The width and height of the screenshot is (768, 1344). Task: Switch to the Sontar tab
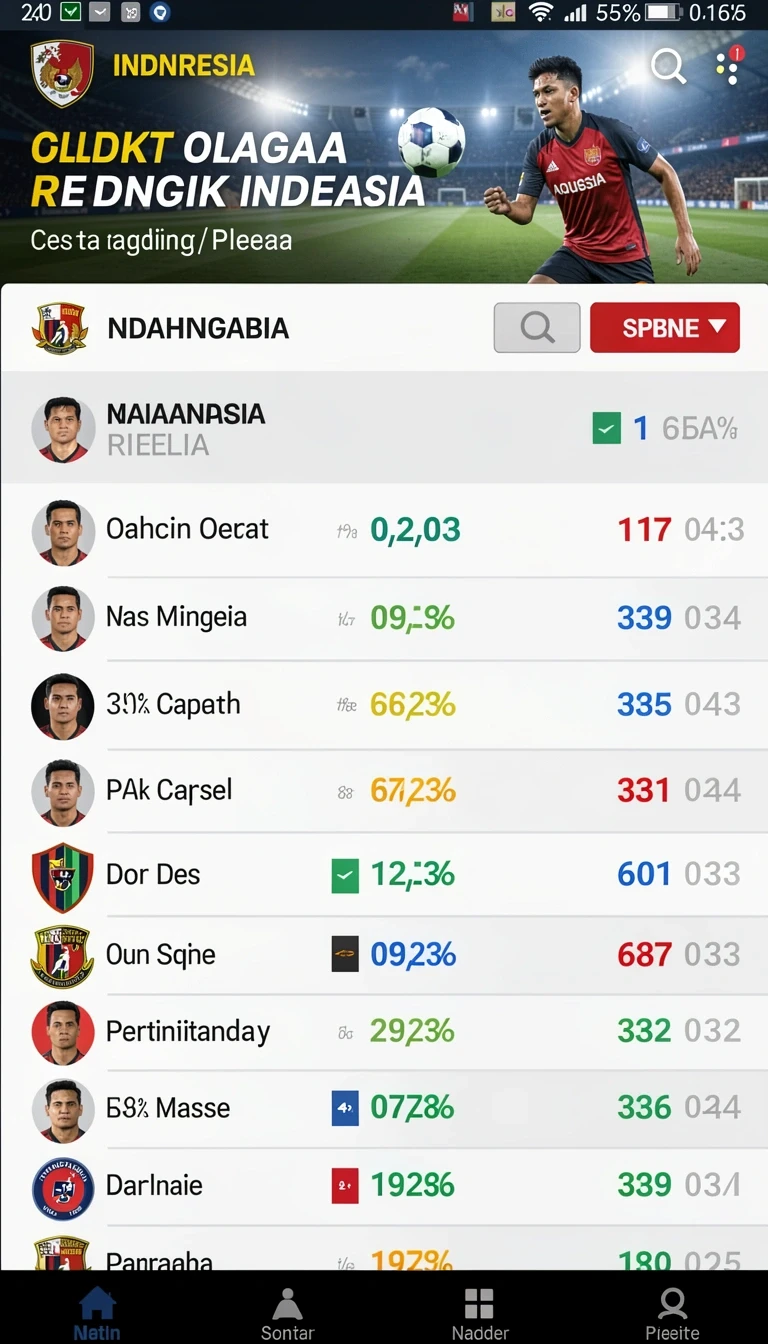[x=287, y=1314]
